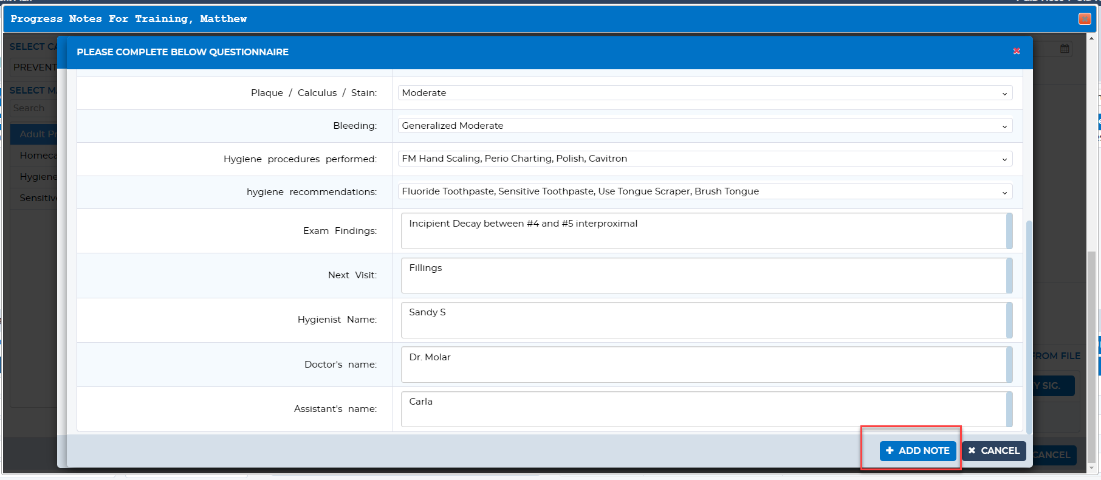
Task: Open Hygiene procedures performed dropdown
Action: [705, 159]
